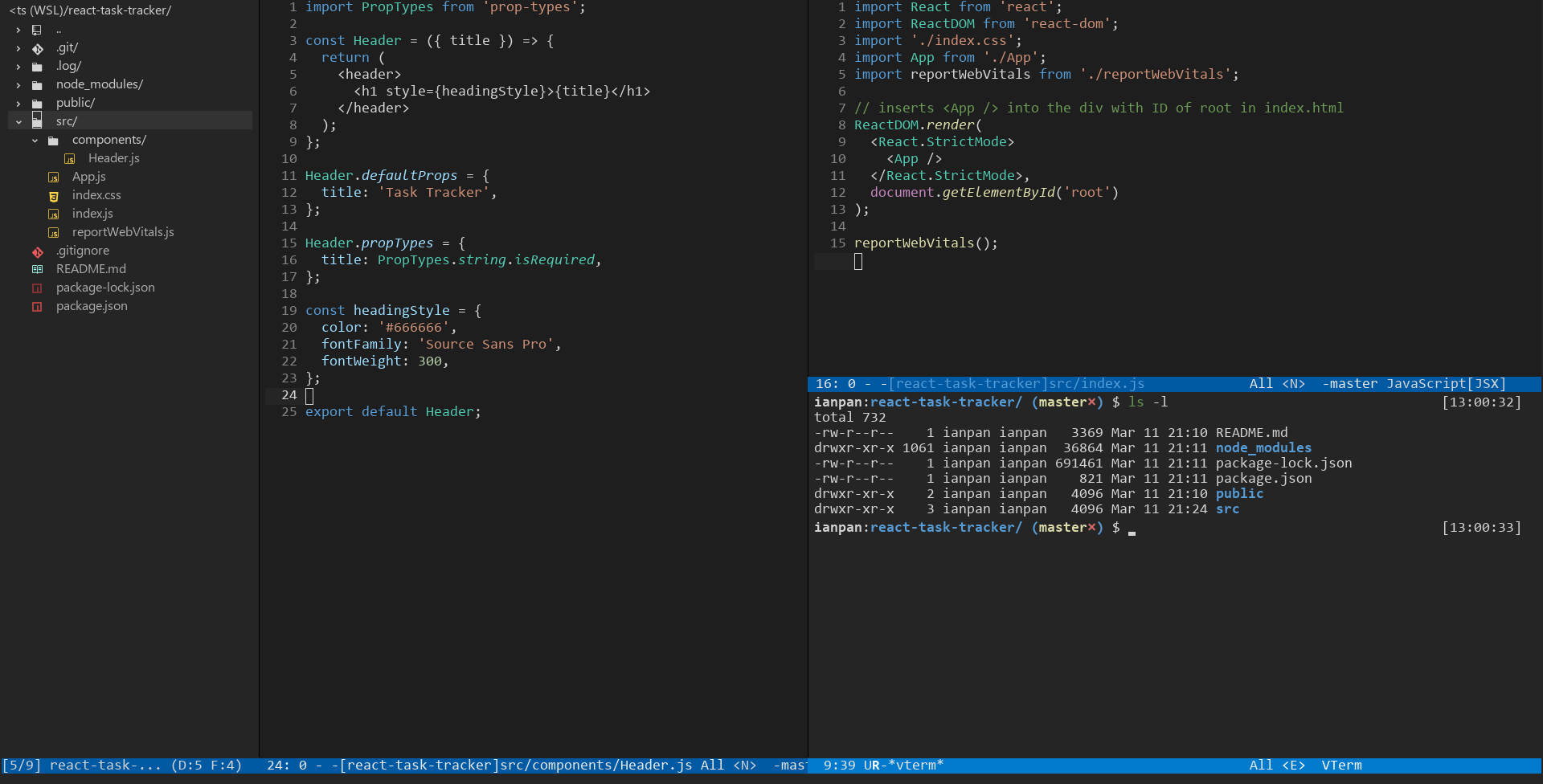
Task: Click the folder icon beside node_modules/
Action: [37, 85]
